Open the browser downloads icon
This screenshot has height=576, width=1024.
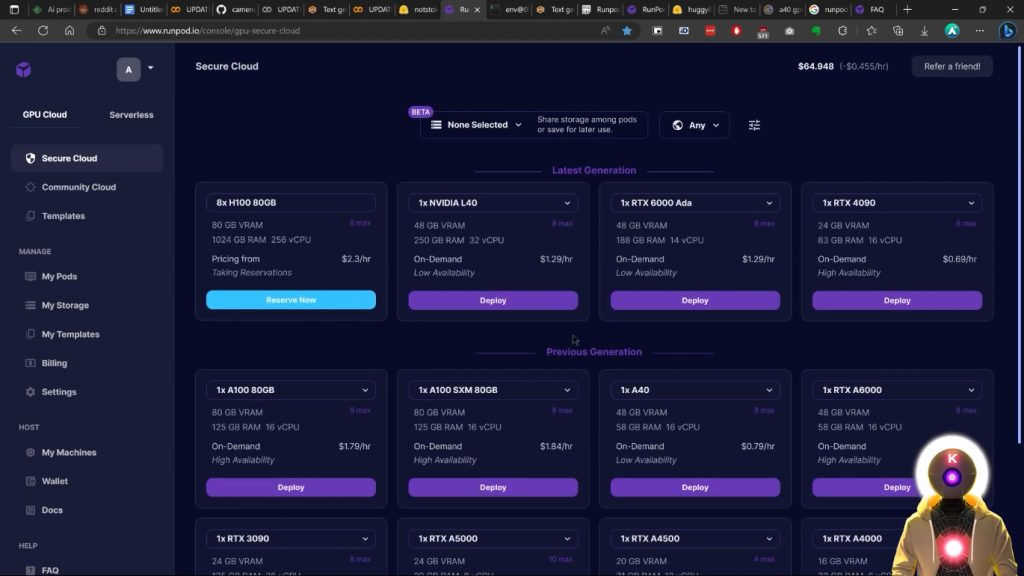(x=924, y=31)
